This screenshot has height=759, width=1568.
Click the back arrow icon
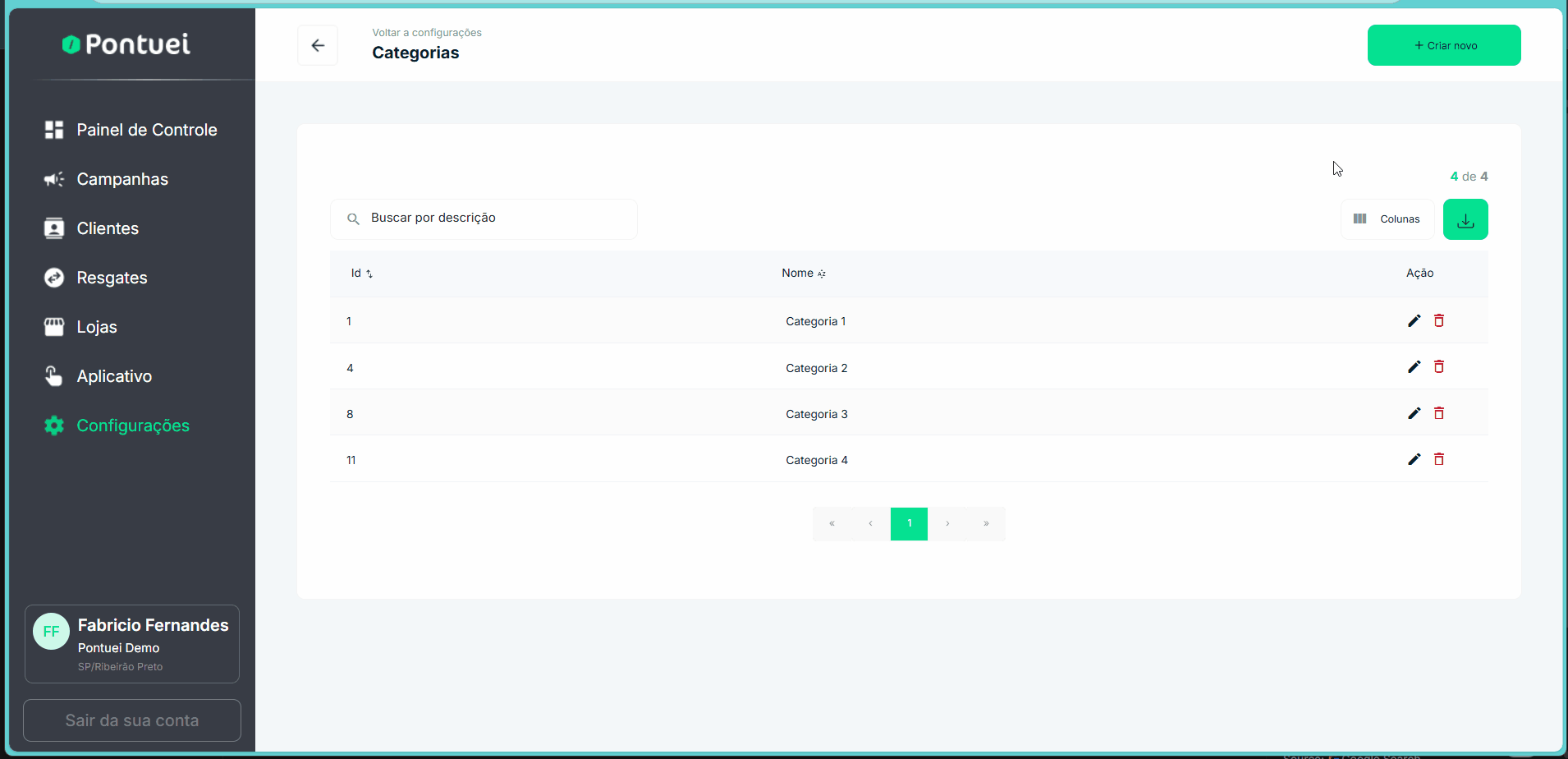318,46
